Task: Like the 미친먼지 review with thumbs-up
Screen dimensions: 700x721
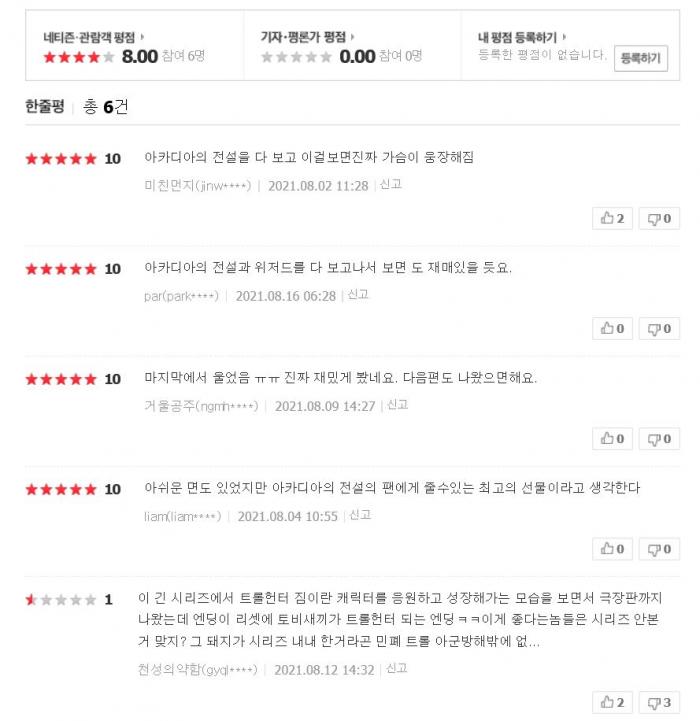Action: (613, 218)
